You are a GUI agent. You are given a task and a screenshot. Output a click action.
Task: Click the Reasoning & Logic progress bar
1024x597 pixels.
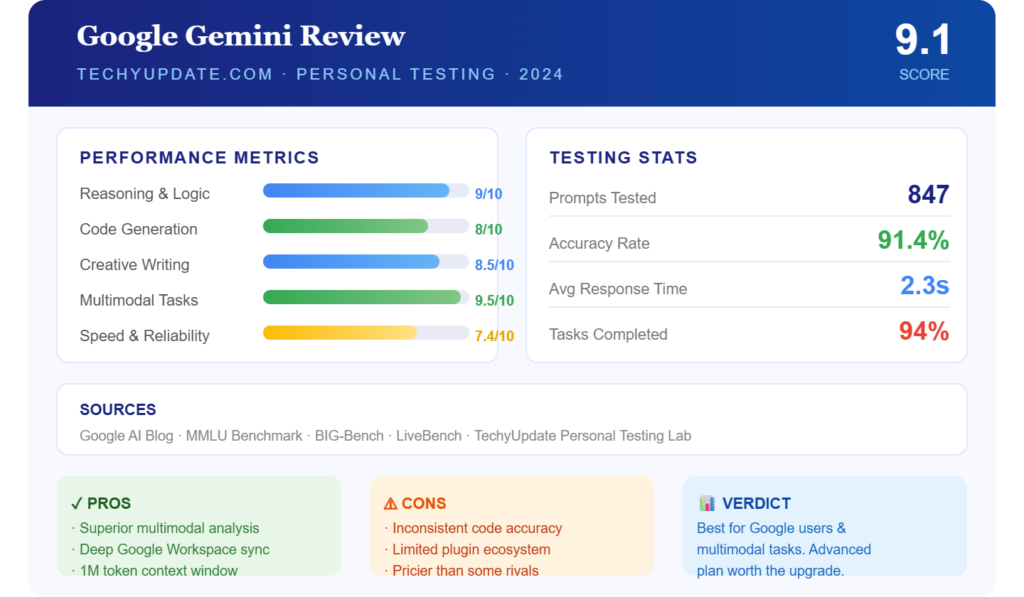[366, 191]
